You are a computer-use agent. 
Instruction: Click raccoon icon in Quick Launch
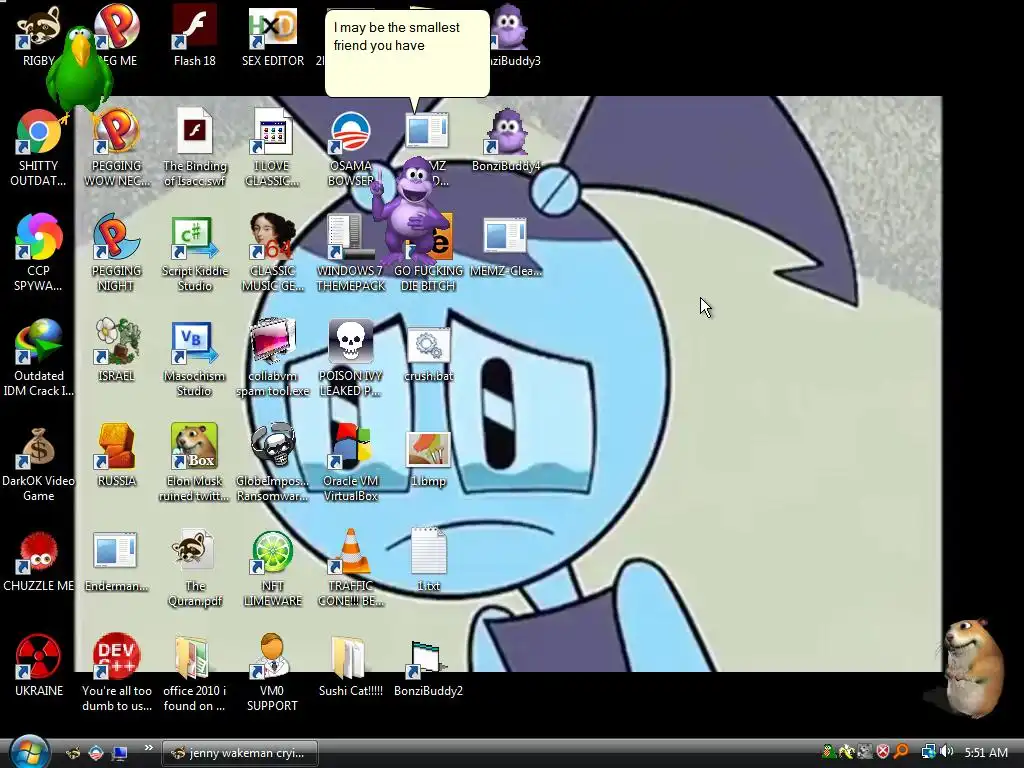pos(73,753)
